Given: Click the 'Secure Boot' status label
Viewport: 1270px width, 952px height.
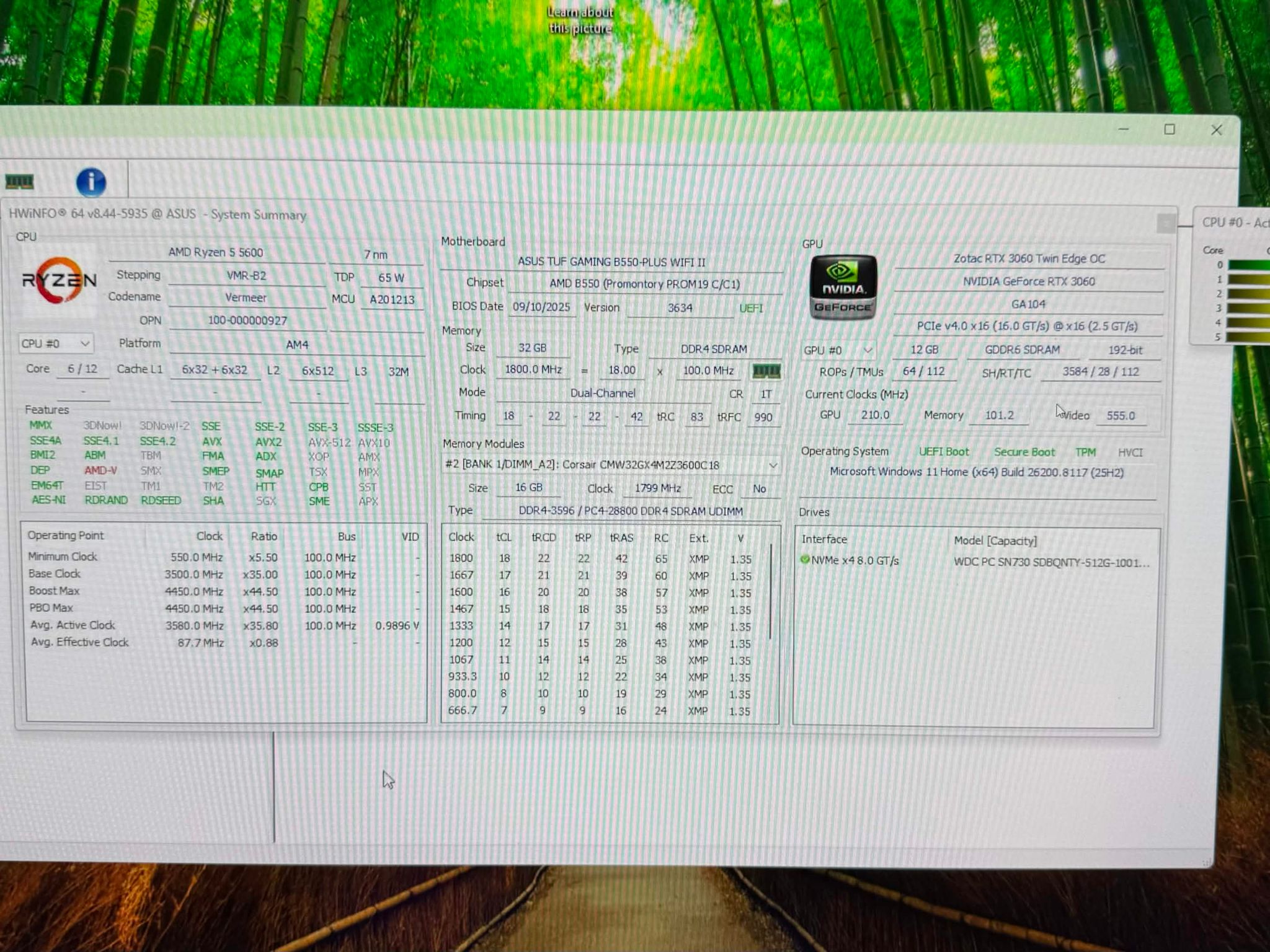Looking at the screenshot, I should (x=1024, y=452).
